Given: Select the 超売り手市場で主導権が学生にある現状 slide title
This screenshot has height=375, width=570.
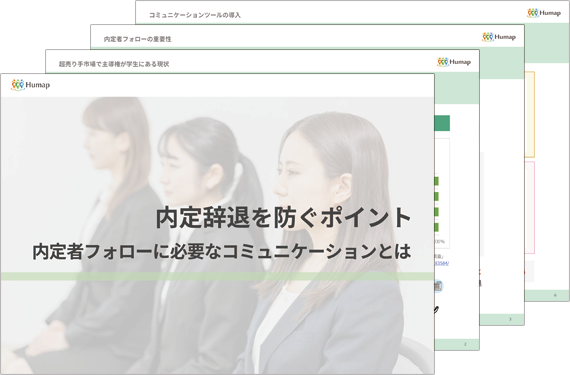Looking at the screenshot, I should [x=114, y=64].
